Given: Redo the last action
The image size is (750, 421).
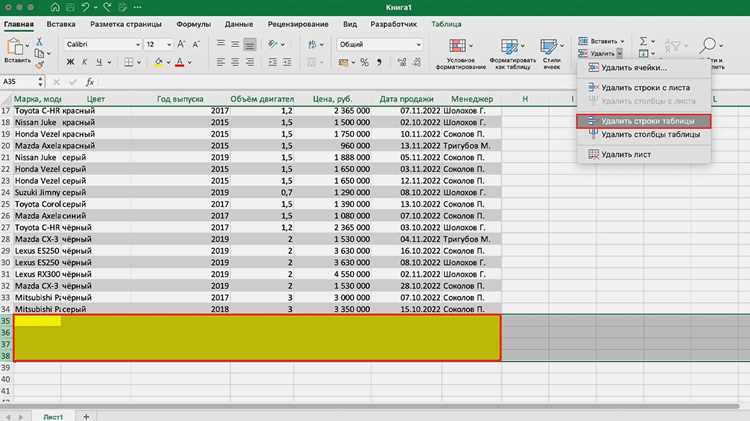Looking at the screenshot, I should pos(108,7).
